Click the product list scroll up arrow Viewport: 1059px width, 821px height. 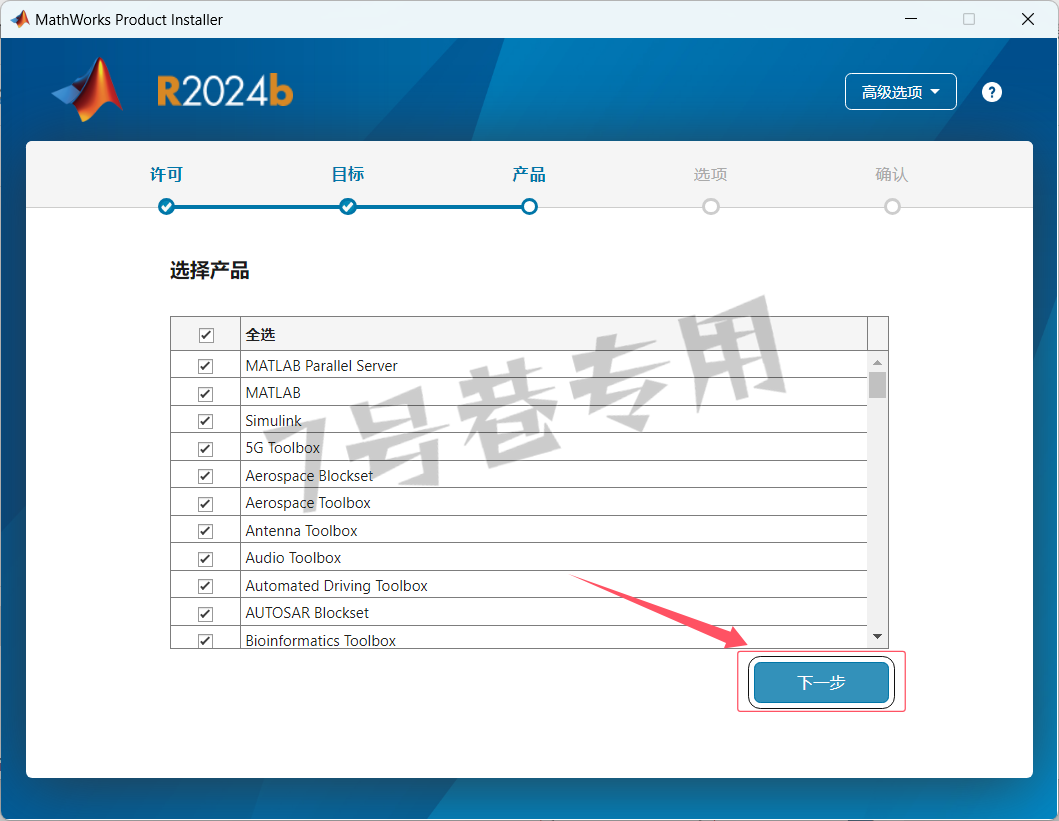(x=877, y=363)
